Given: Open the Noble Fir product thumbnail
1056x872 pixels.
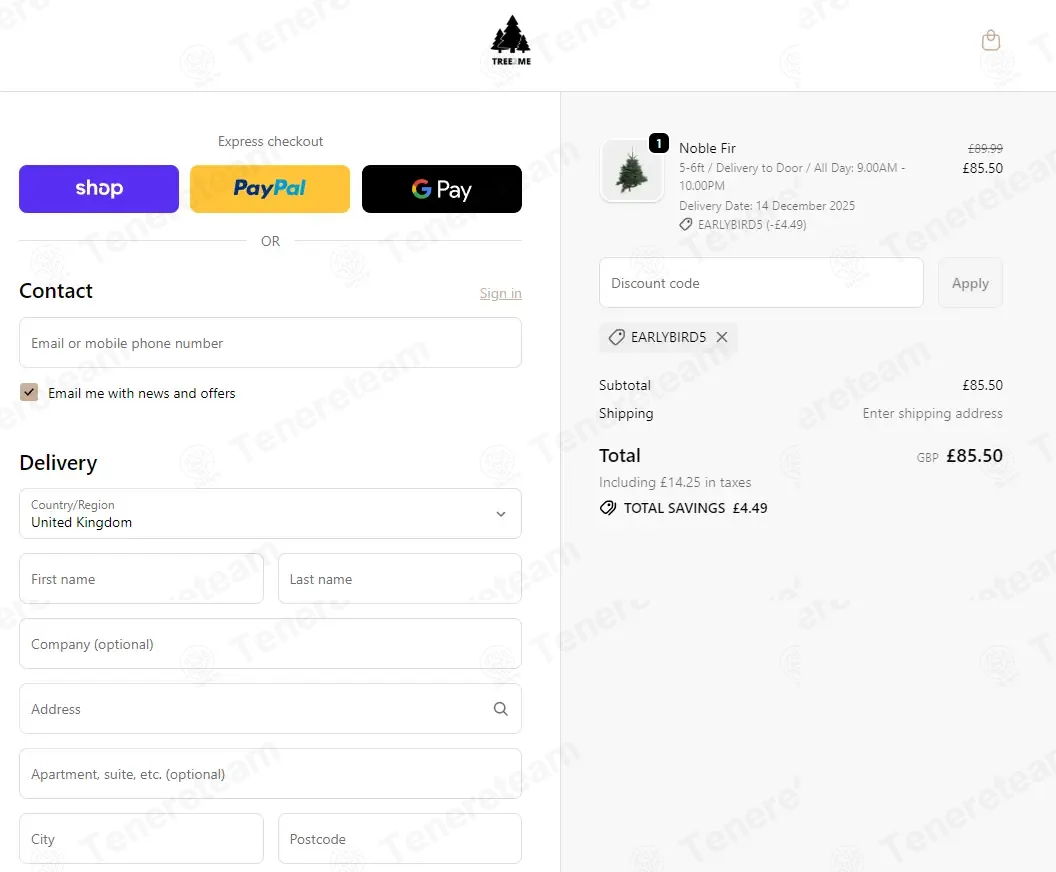Looking at the screenshot, I should coord(632,171).
